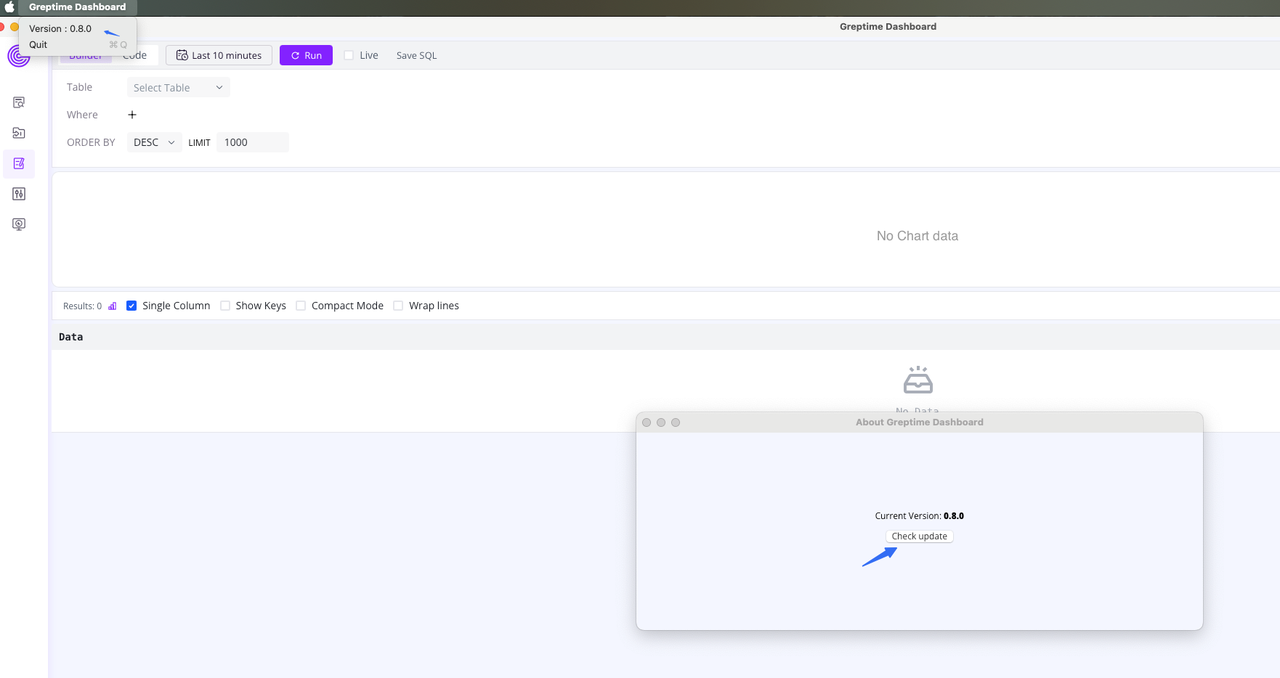This screenshot has width=1280, height=678.
Task: Click the chart icon next to Results
Action: click(x=111, y=305)
